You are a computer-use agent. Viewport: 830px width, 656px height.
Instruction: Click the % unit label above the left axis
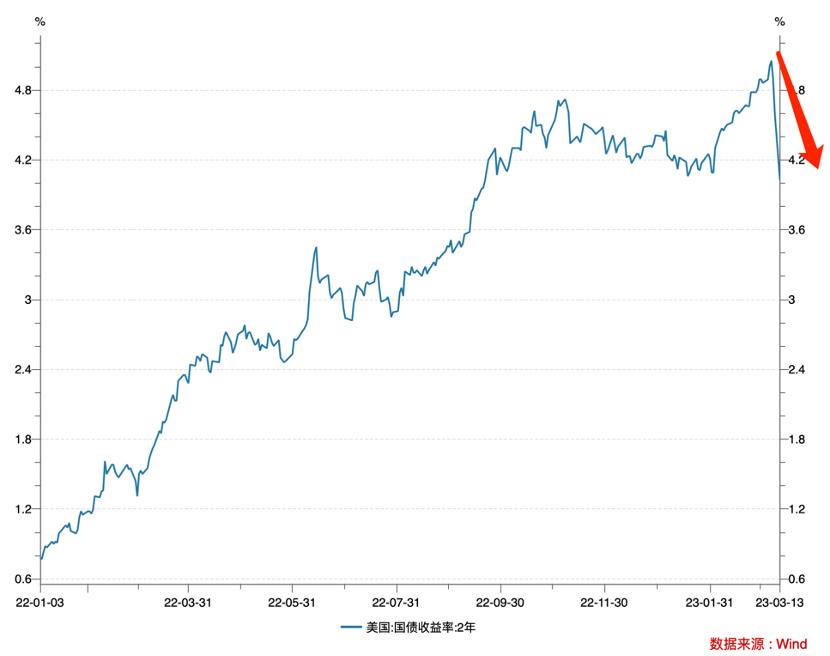click(x=39, y=21)
